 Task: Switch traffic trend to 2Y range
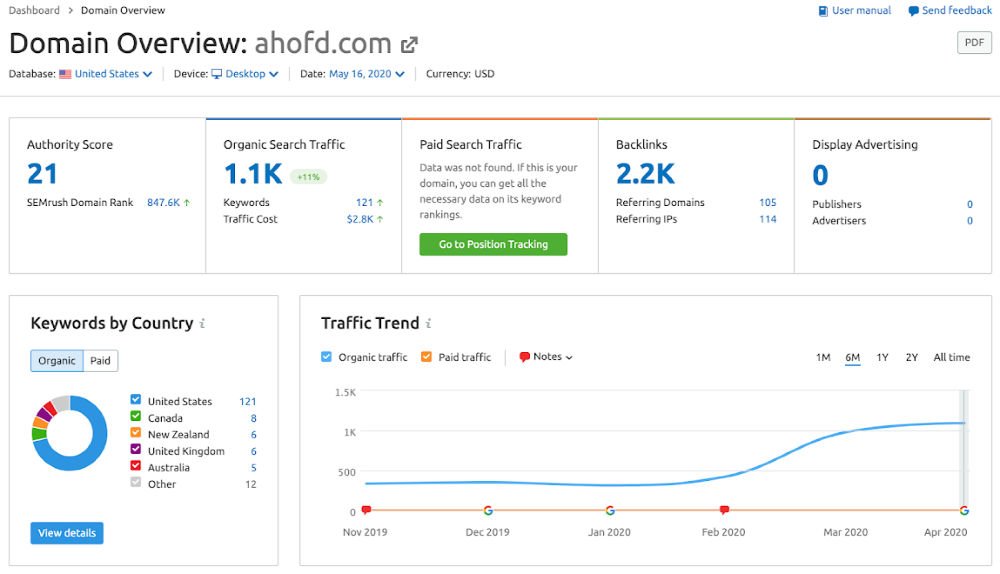[x=911, y=358]
